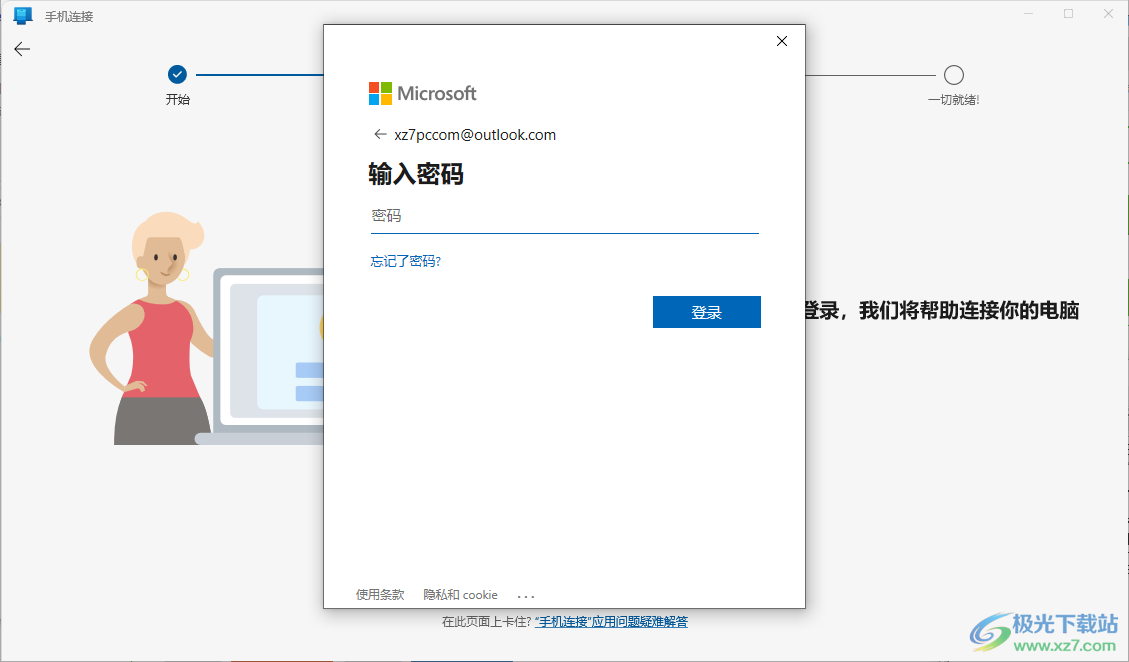Screen dimensions: 1129x662
Task: Focus the 密码 password input field
Action: click(x=564, y=216)
